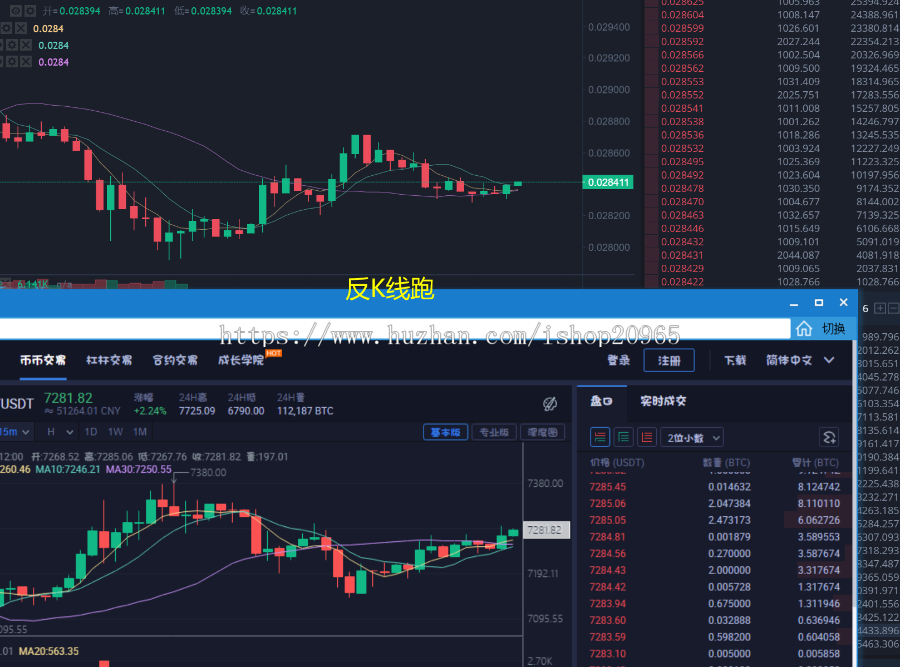
Task: Select the sell order priced 7285.45
Action: (x=715, y=487)
